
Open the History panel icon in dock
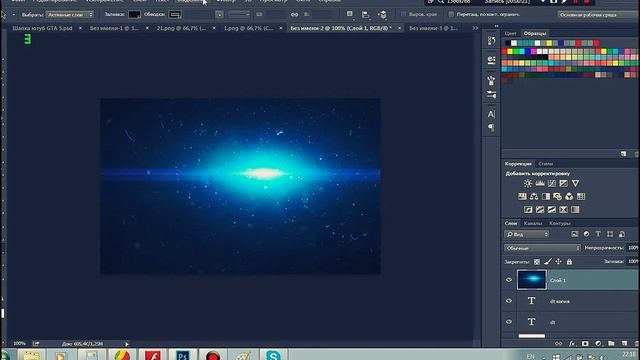tap(491, 40)
